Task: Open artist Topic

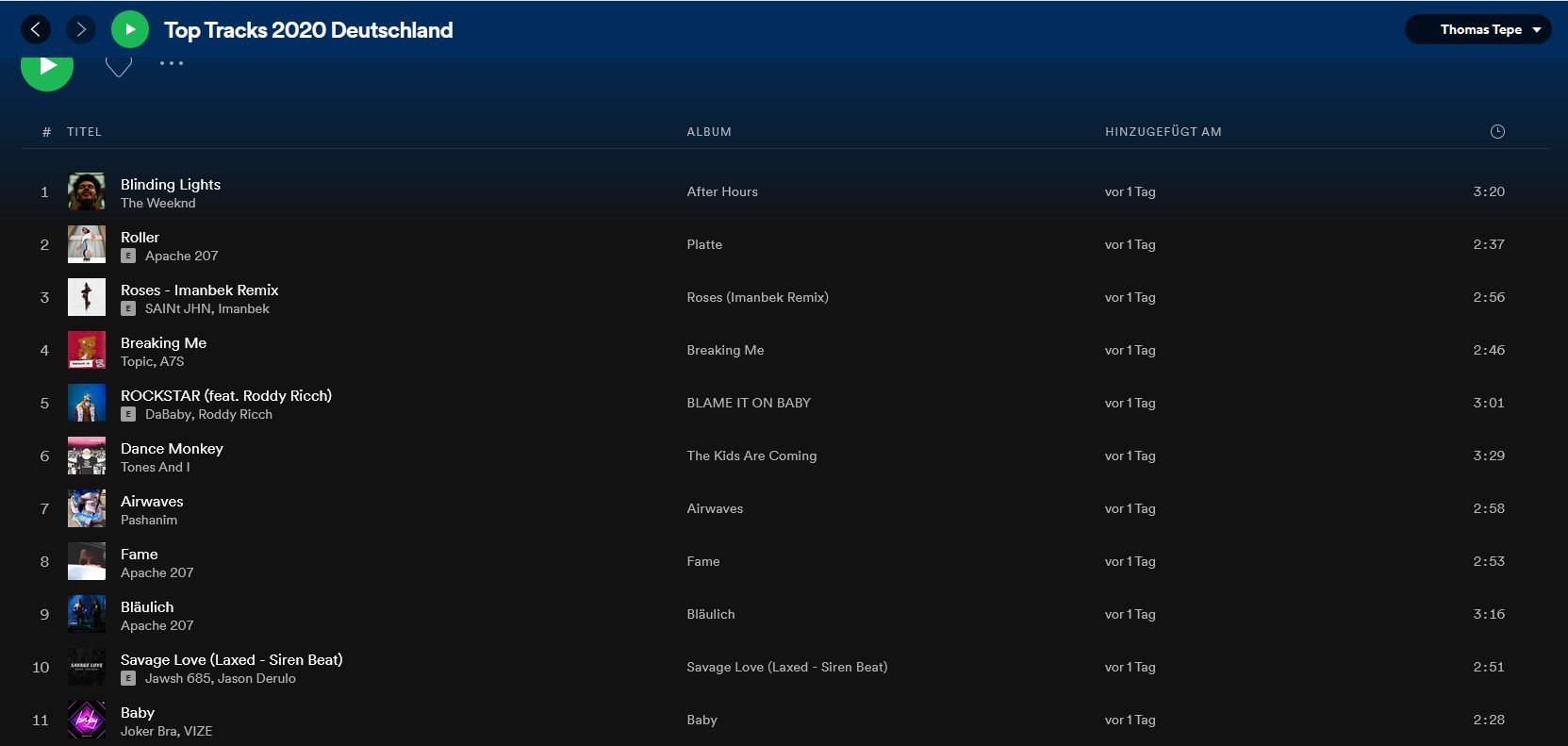Action: point(137,361)
